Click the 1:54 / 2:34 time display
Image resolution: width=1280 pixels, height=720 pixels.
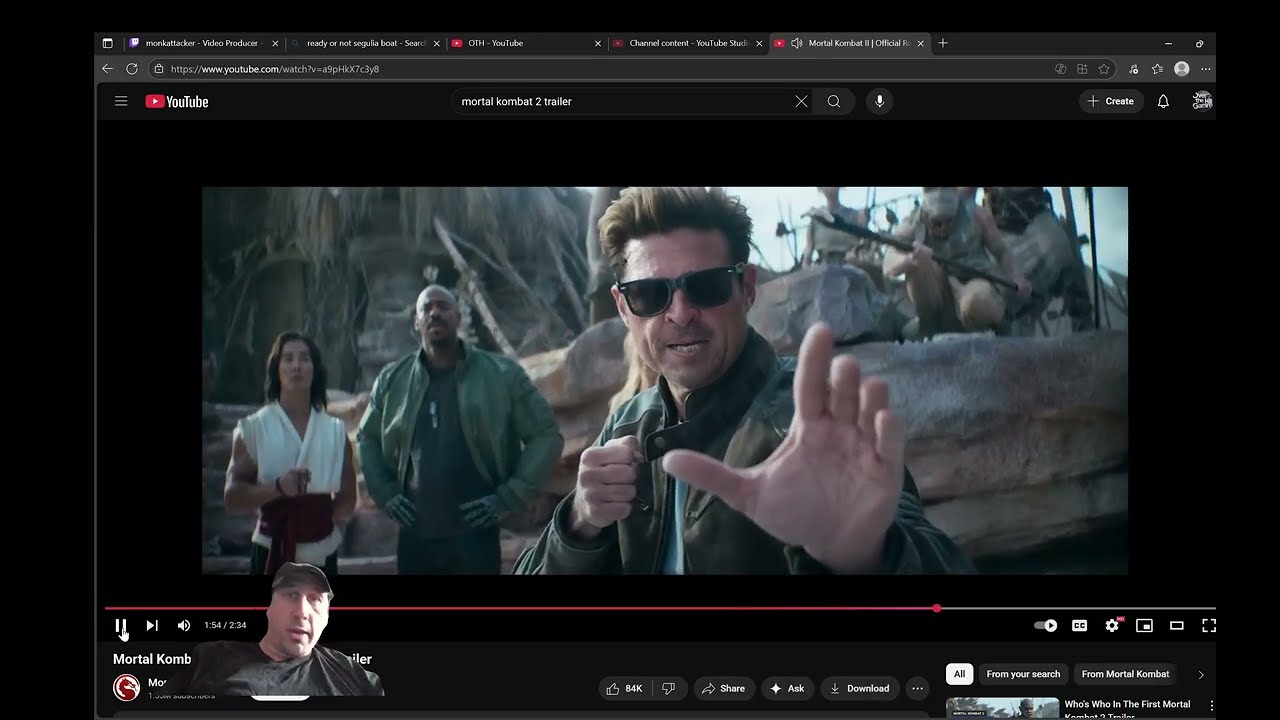(x=225, y=625)
